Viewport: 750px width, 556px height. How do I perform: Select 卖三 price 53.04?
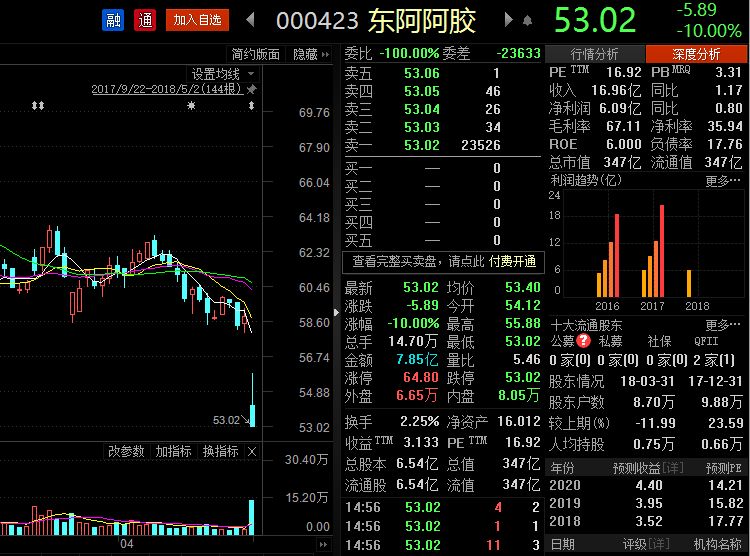point(422,109)
